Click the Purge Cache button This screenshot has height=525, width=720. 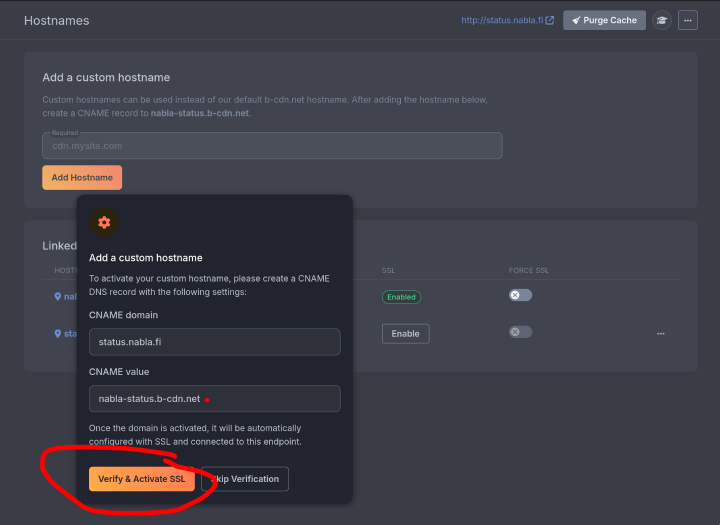604,20
